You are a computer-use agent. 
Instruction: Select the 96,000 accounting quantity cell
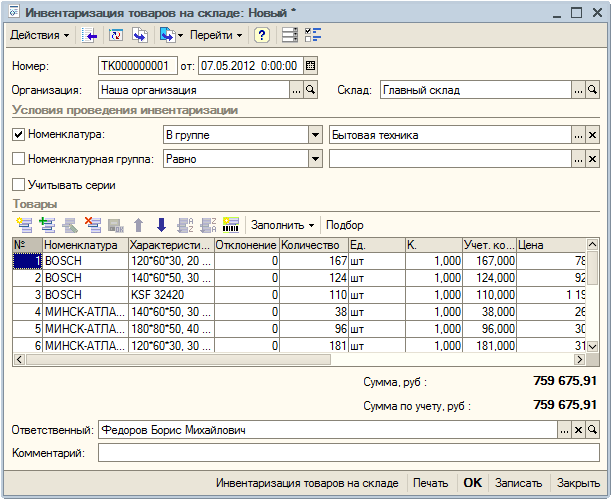click(x=489, y=329)
